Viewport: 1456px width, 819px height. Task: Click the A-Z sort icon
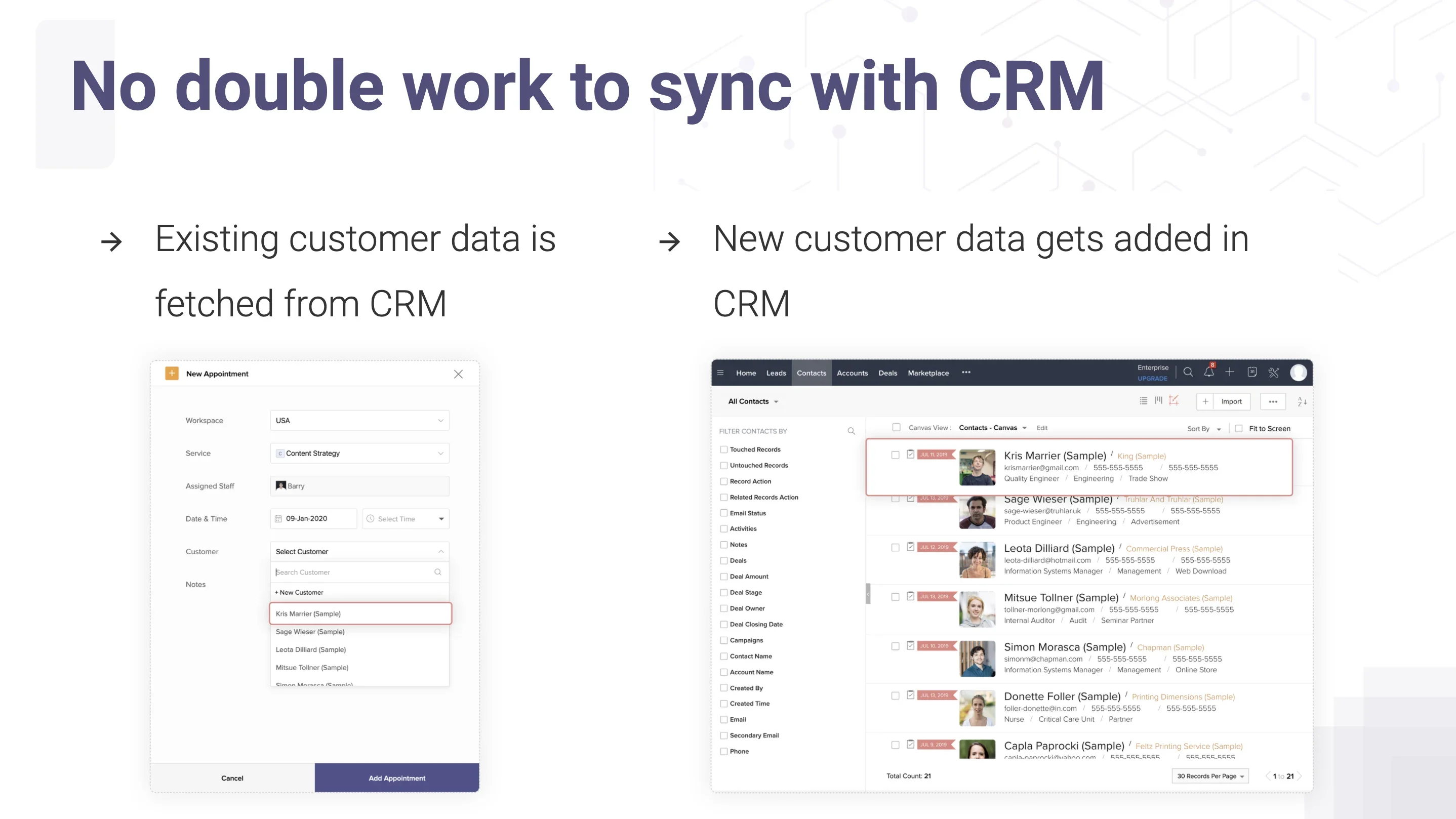[x=1302, y=401]
